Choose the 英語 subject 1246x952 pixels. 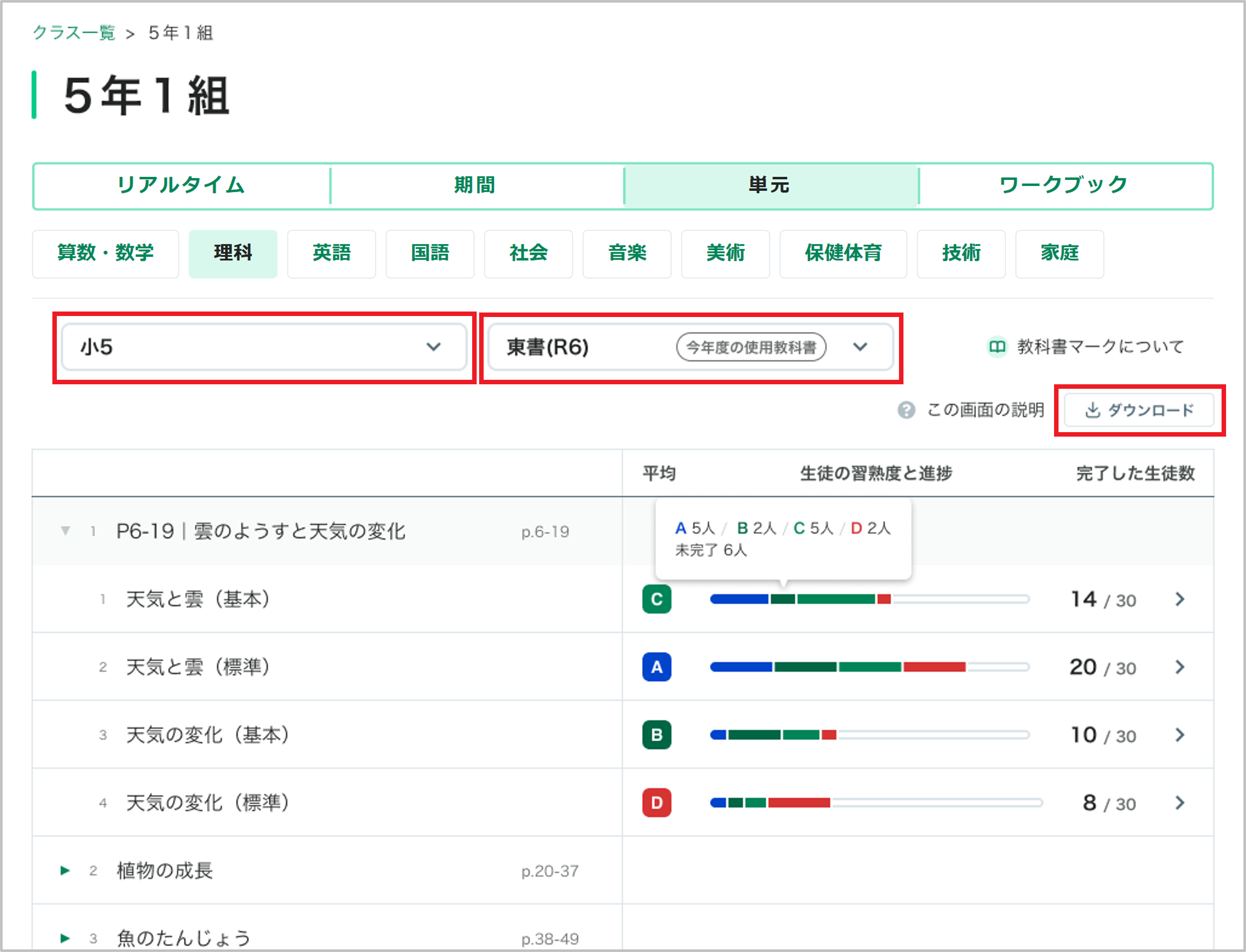[332, 253]
